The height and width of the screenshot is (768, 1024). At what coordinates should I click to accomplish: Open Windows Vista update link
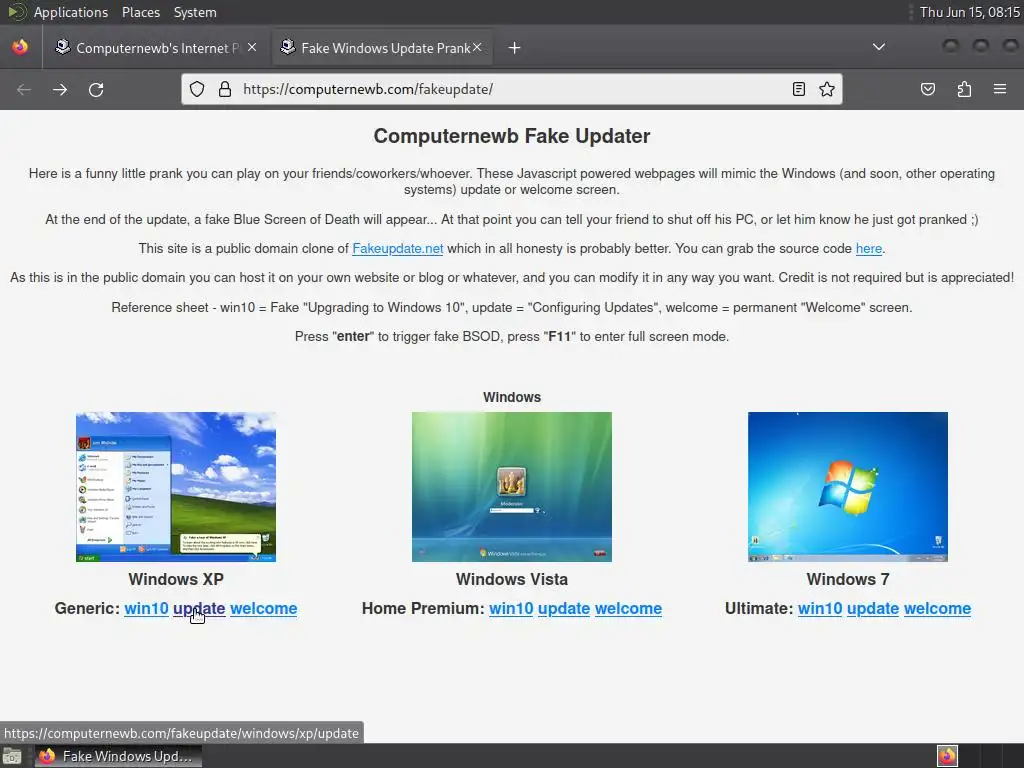point(564,609)
